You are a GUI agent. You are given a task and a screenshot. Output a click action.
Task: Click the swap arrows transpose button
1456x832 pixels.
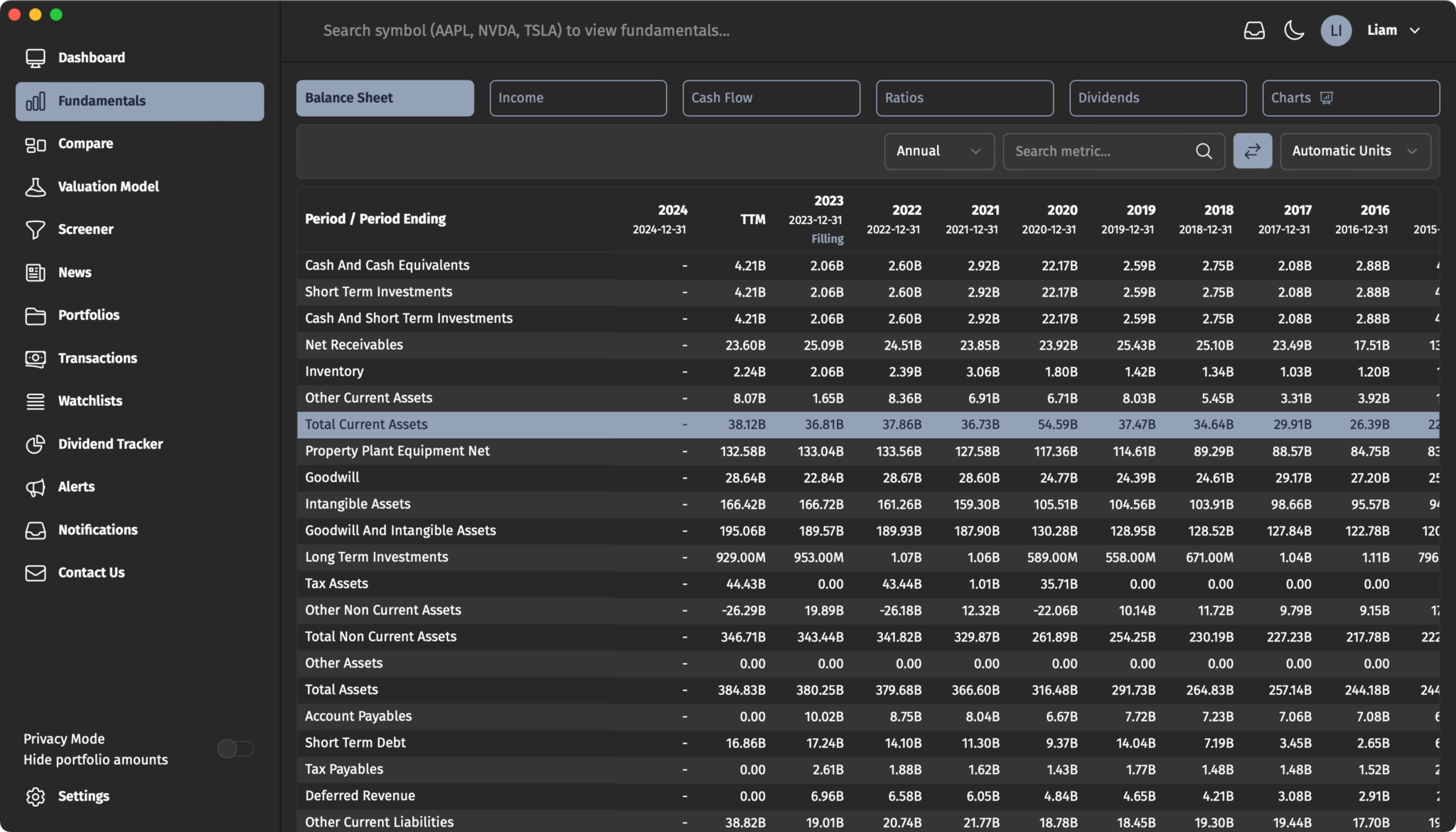(x=1253, y=151)
